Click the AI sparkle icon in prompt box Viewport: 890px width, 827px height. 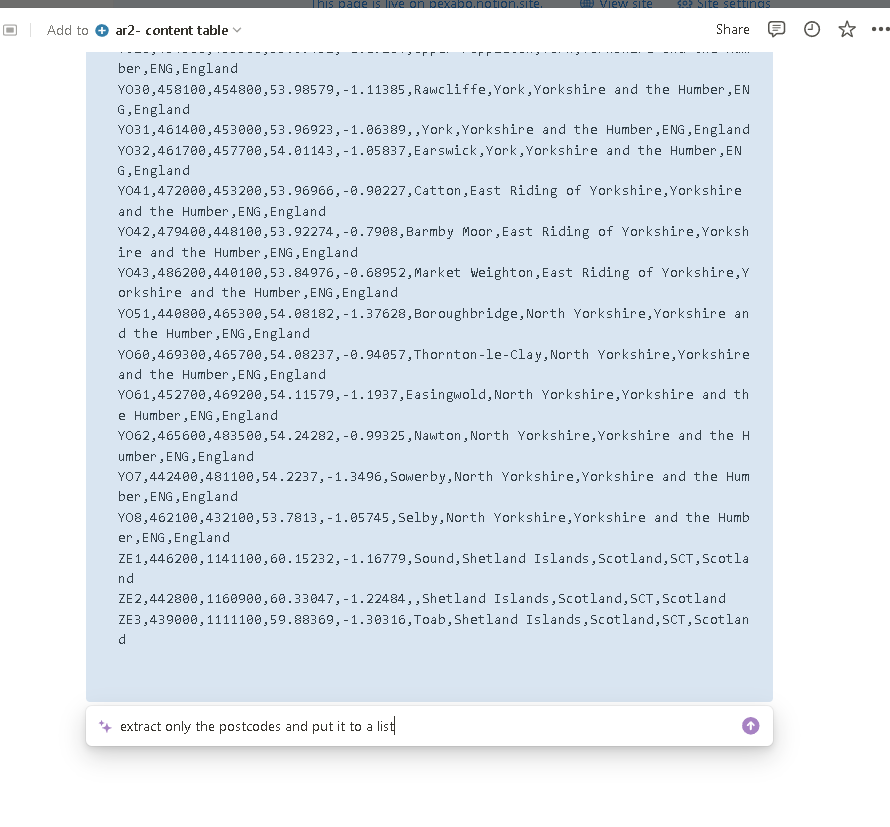105,726
